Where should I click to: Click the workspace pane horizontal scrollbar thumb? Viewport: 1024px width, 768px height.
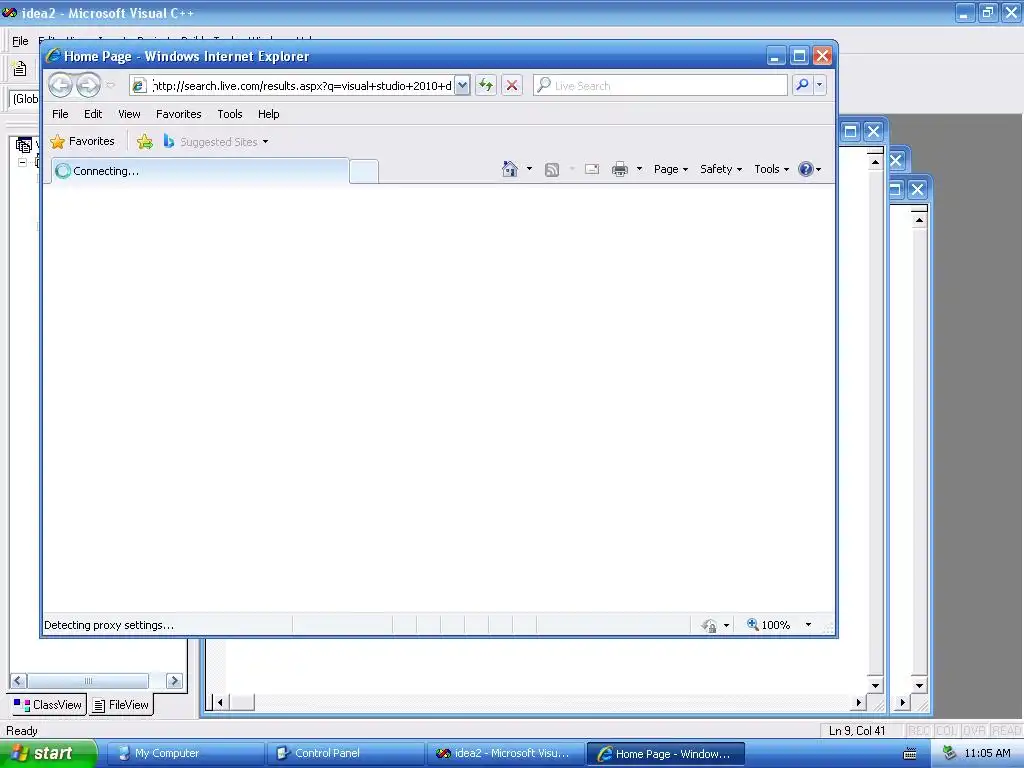[x=88, y=680]
